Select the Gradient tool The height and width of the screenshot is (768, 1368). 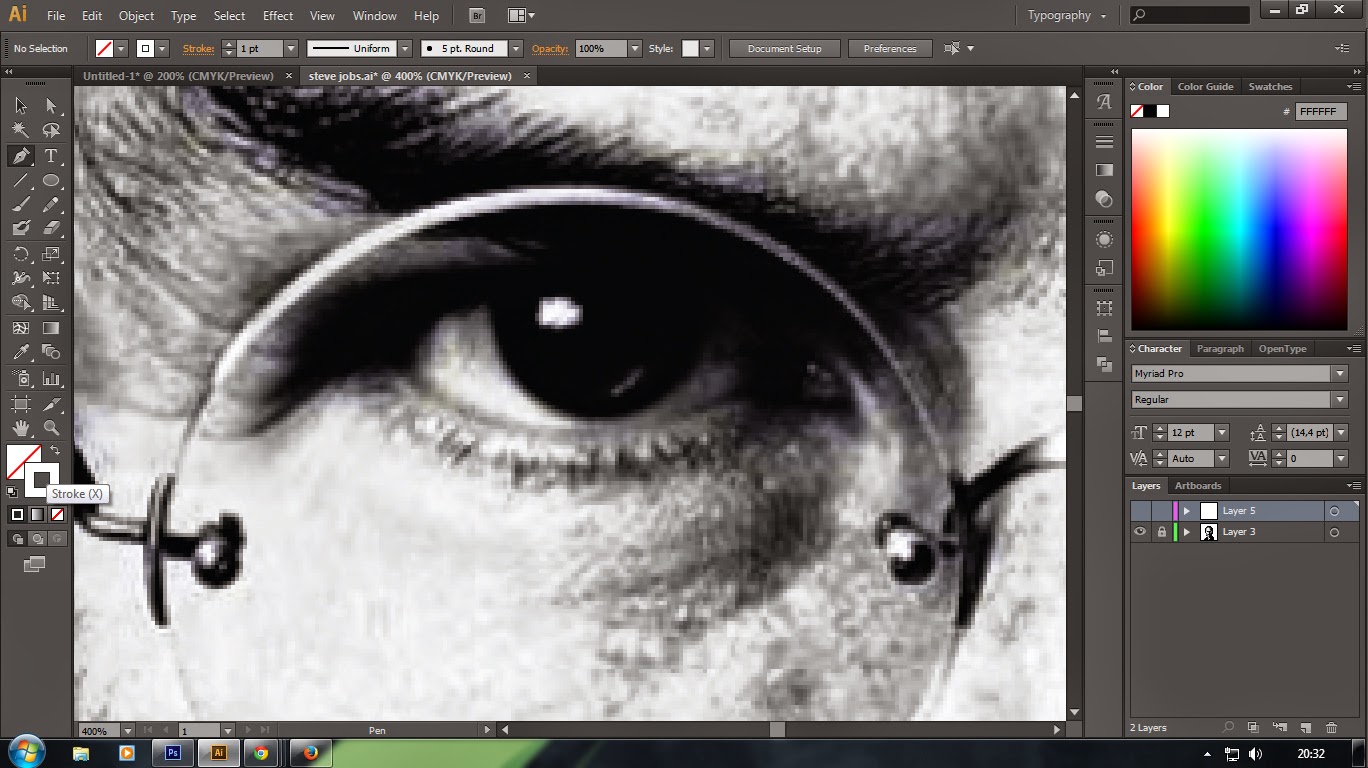tap(51, 327)
